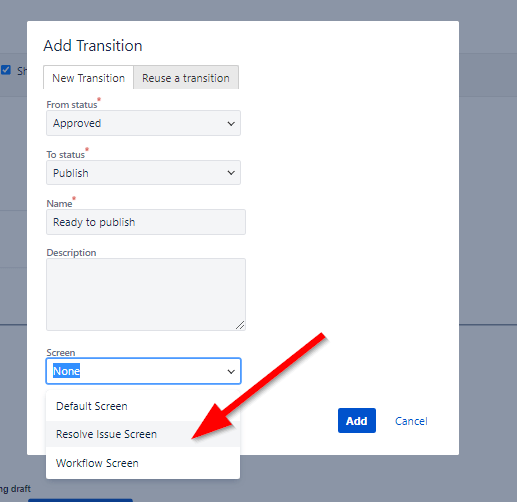
Task: Focus the empty Description text area
Action: (x=146, y=294)
